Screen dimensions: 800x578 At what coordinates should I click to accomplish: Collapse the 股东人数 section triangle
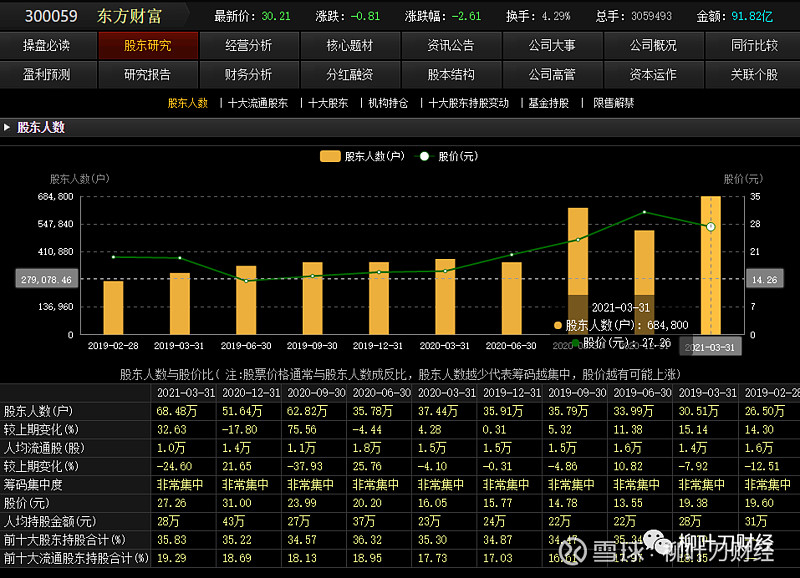click(7, 127)
